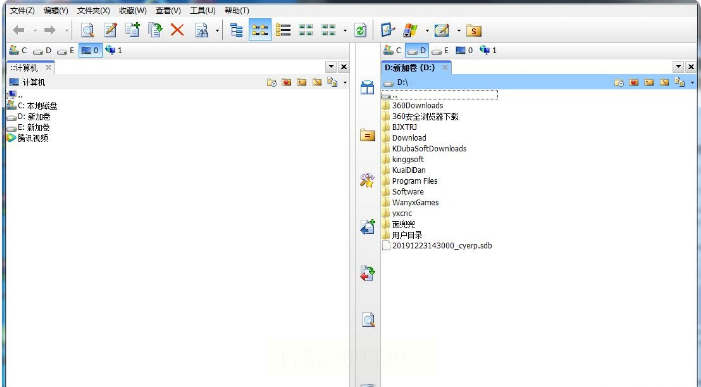Open right panel tab list dropdown

click(678, 67)
